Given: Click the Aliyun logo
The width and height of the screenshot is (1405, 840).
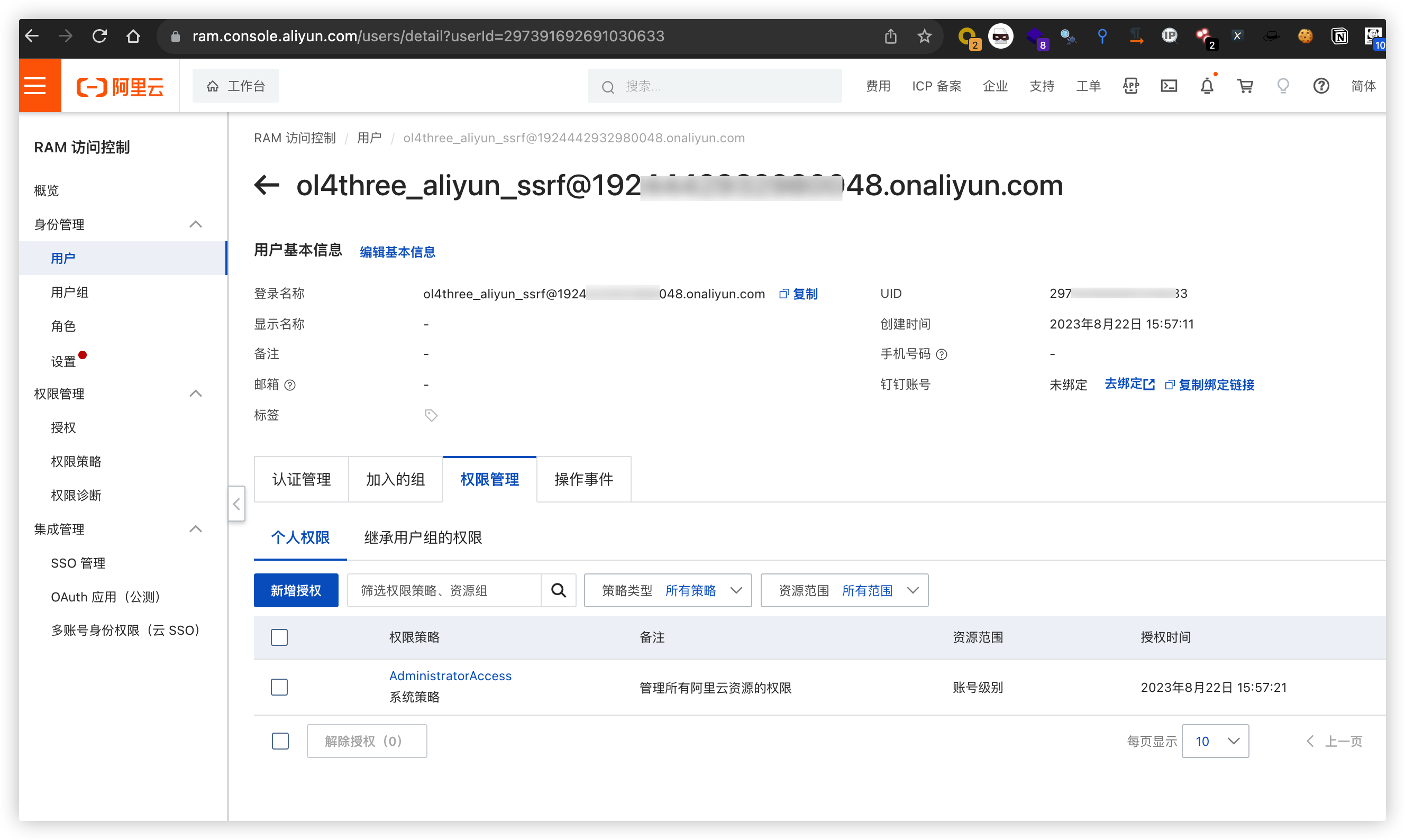Looking at the screenshot, I should coord(120,87).
